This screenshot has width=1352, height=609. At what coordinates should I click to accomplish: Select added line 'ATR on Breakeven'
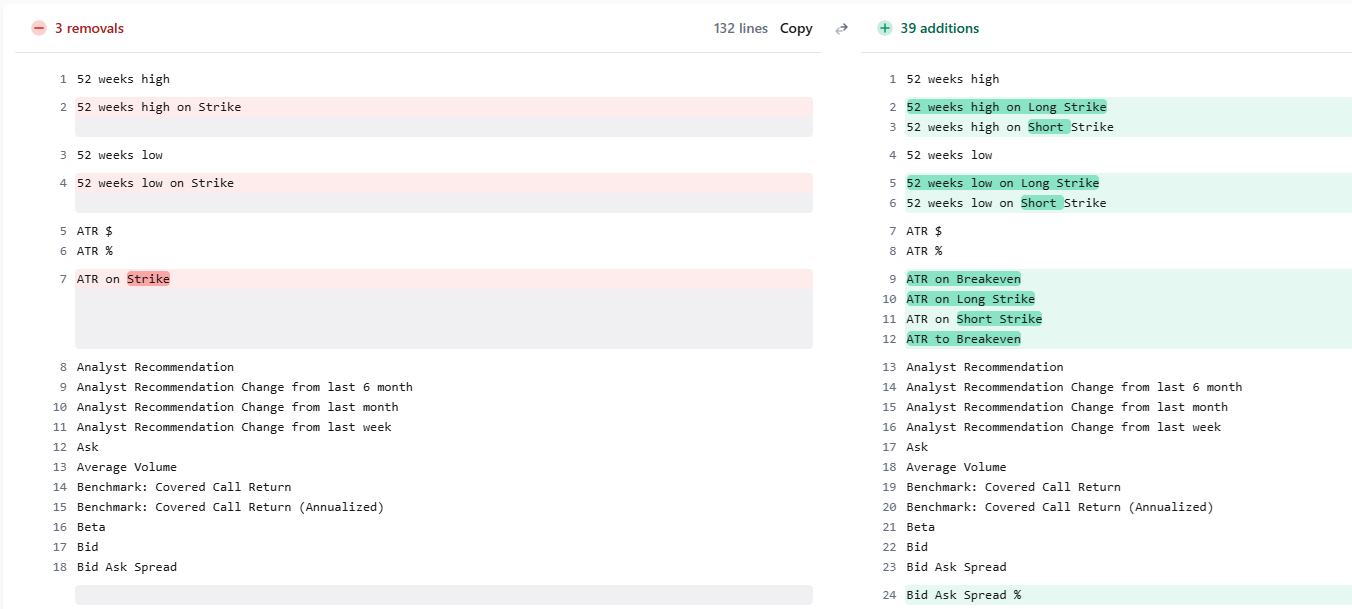(1128, 279)
